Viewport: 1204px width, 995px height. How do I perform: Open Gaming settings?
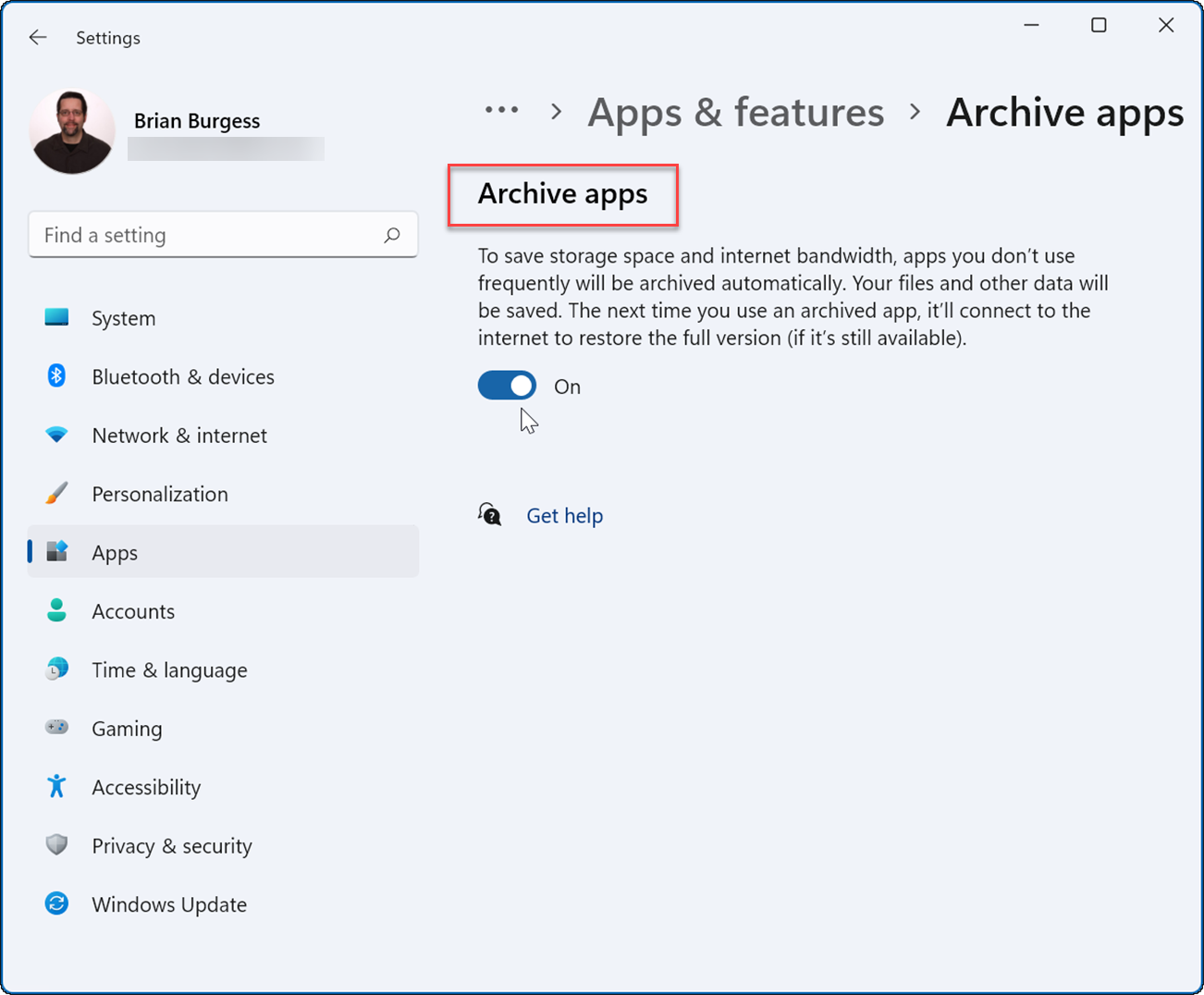127,729
